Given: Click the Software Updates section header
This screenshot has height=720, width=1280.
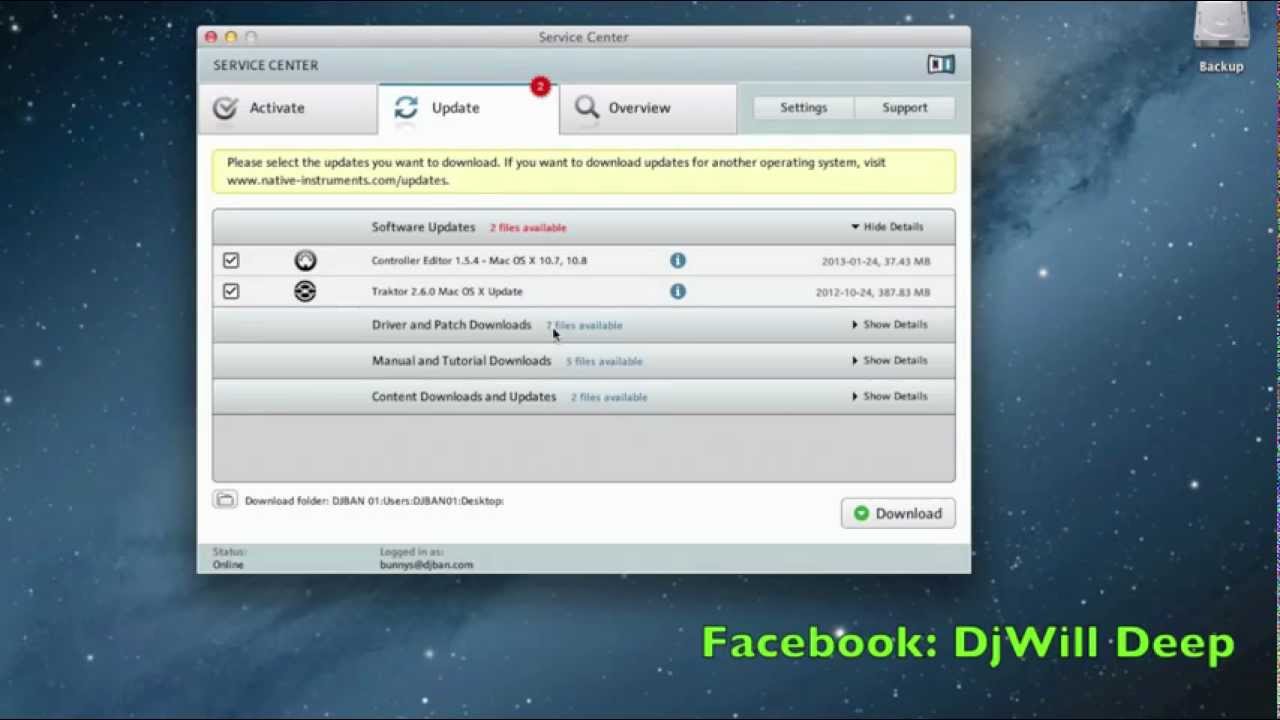Looking at the screenshot, I should click(x=583, y=227).
